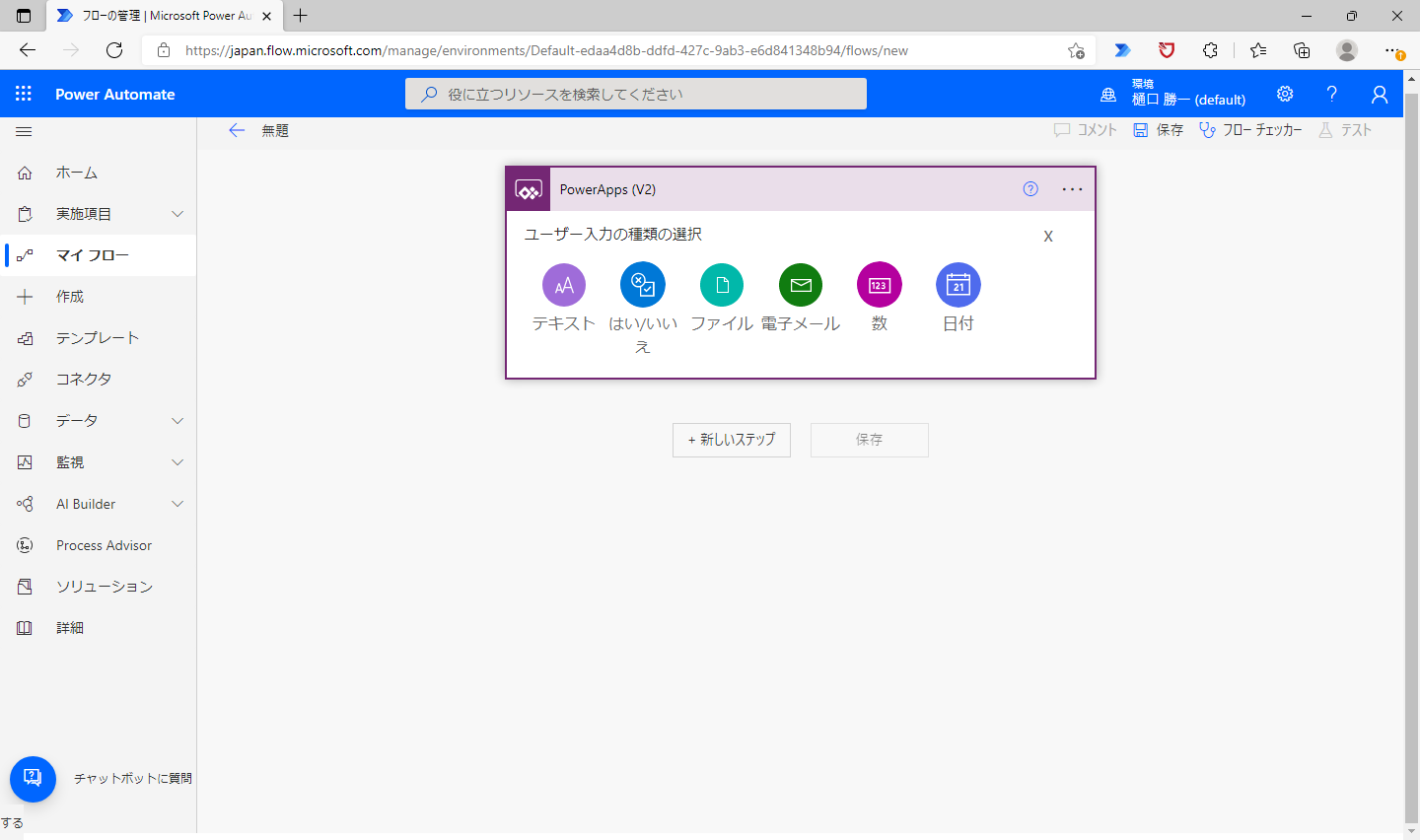The image size is (1420, 840).
Task: Open the account profile icon in the header
Action: 1380,94
